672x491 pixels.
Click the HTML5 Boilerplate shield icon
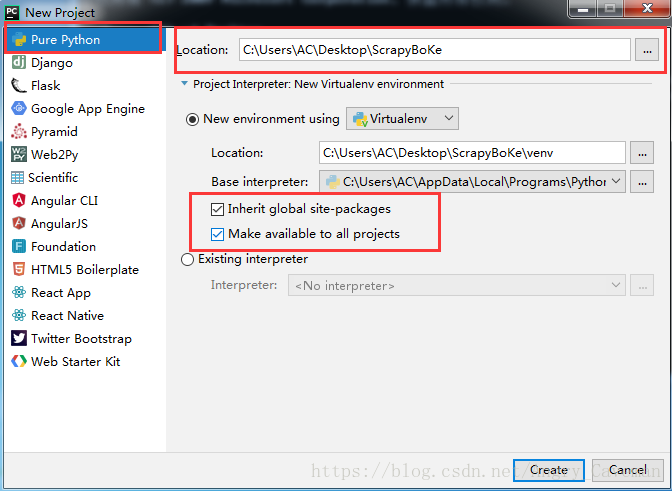pos(19,269)
